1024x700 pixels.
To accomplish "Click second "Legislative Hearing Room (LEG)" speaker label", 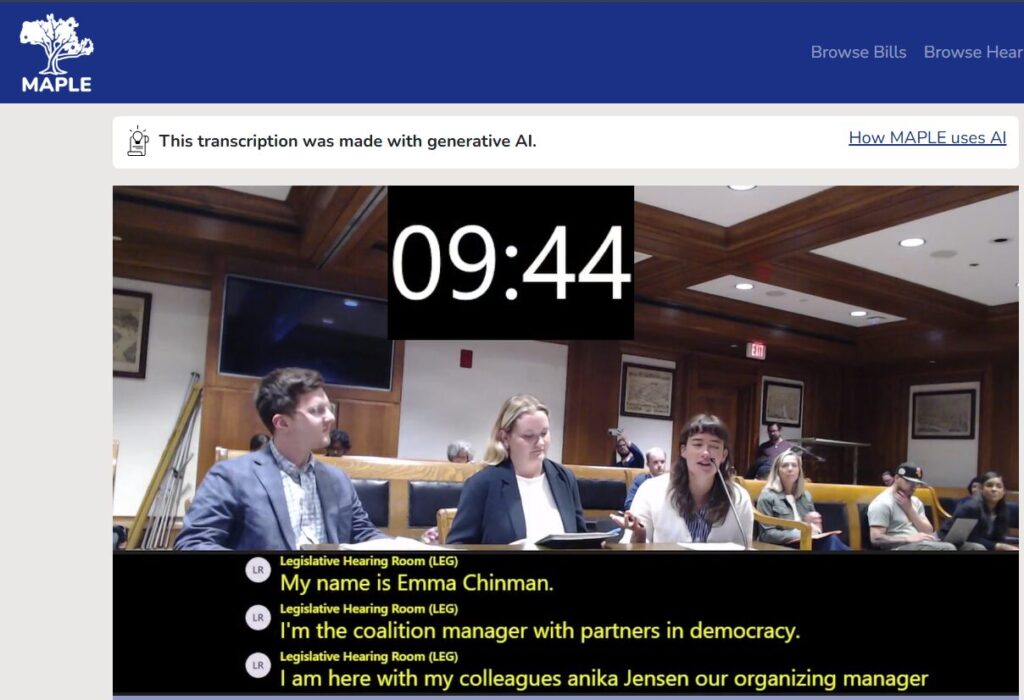I will (x=368, y=609).
